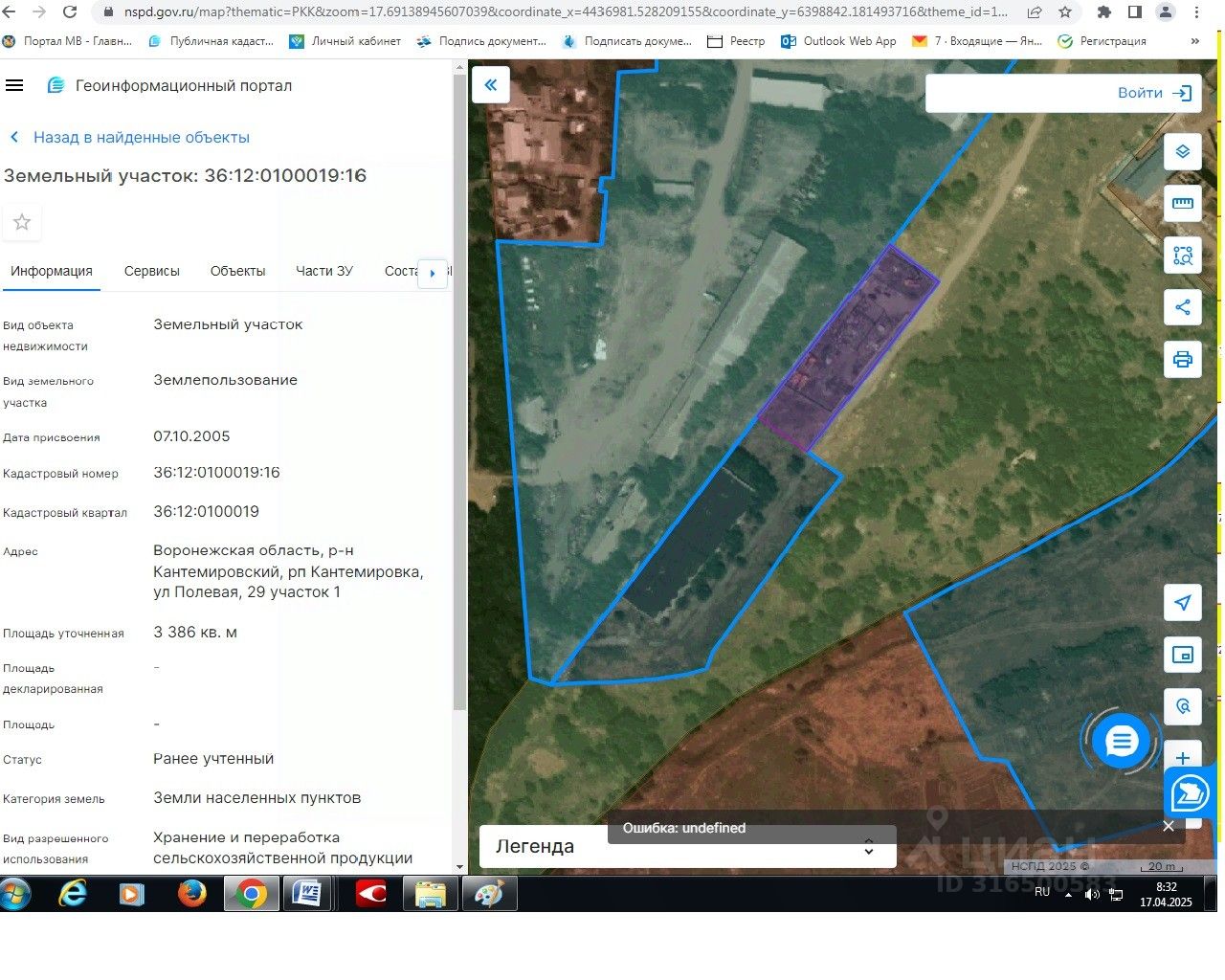Show hidden system tray icons arrow
This screenshot has width=1225, height=980.
(x=1069, y=894)
